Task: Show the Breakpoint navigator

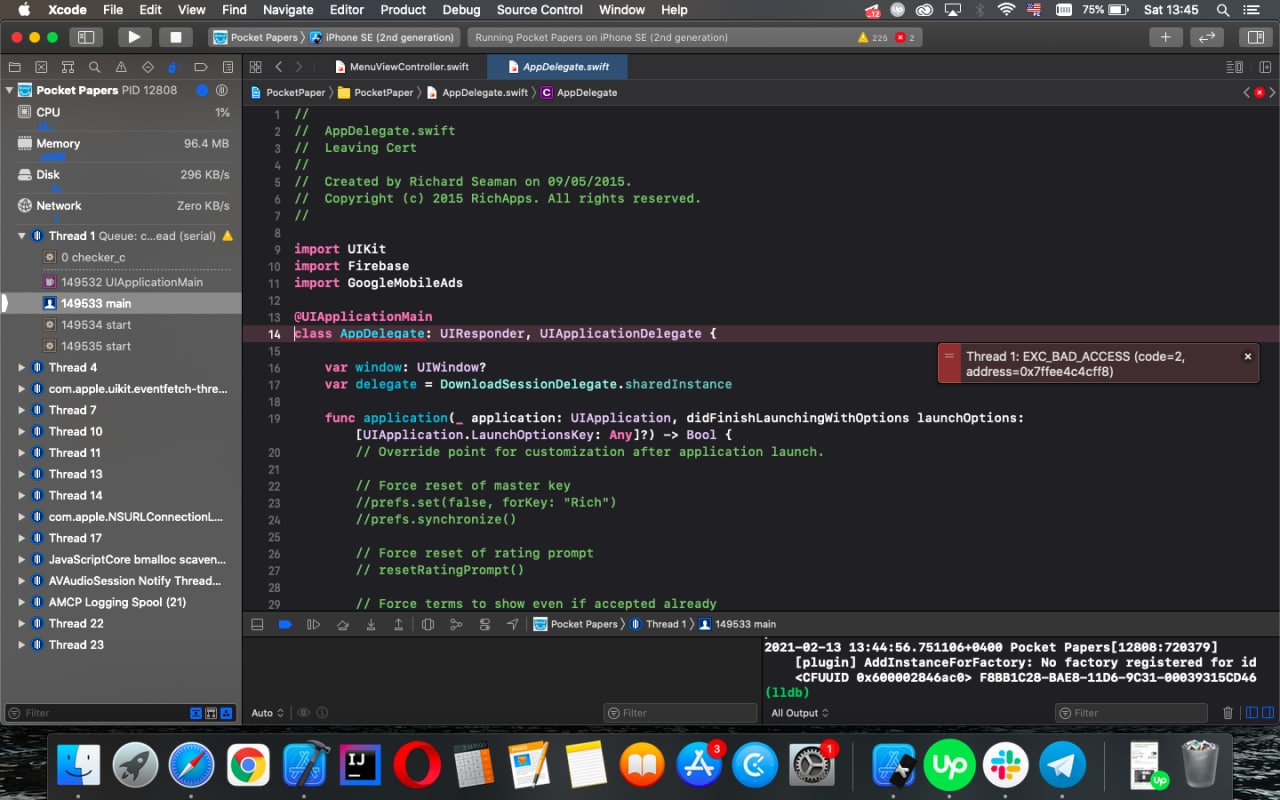Action: [x=200, y=67]
